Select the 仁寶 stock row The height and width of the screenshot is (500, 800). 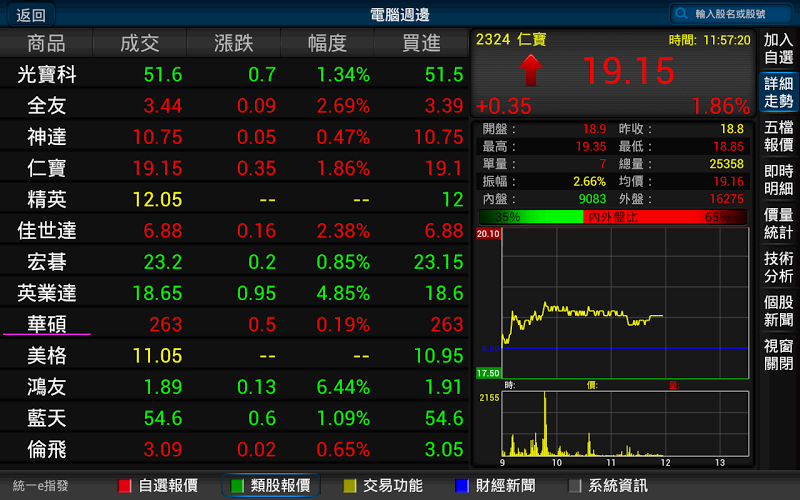tap(234, 168)
